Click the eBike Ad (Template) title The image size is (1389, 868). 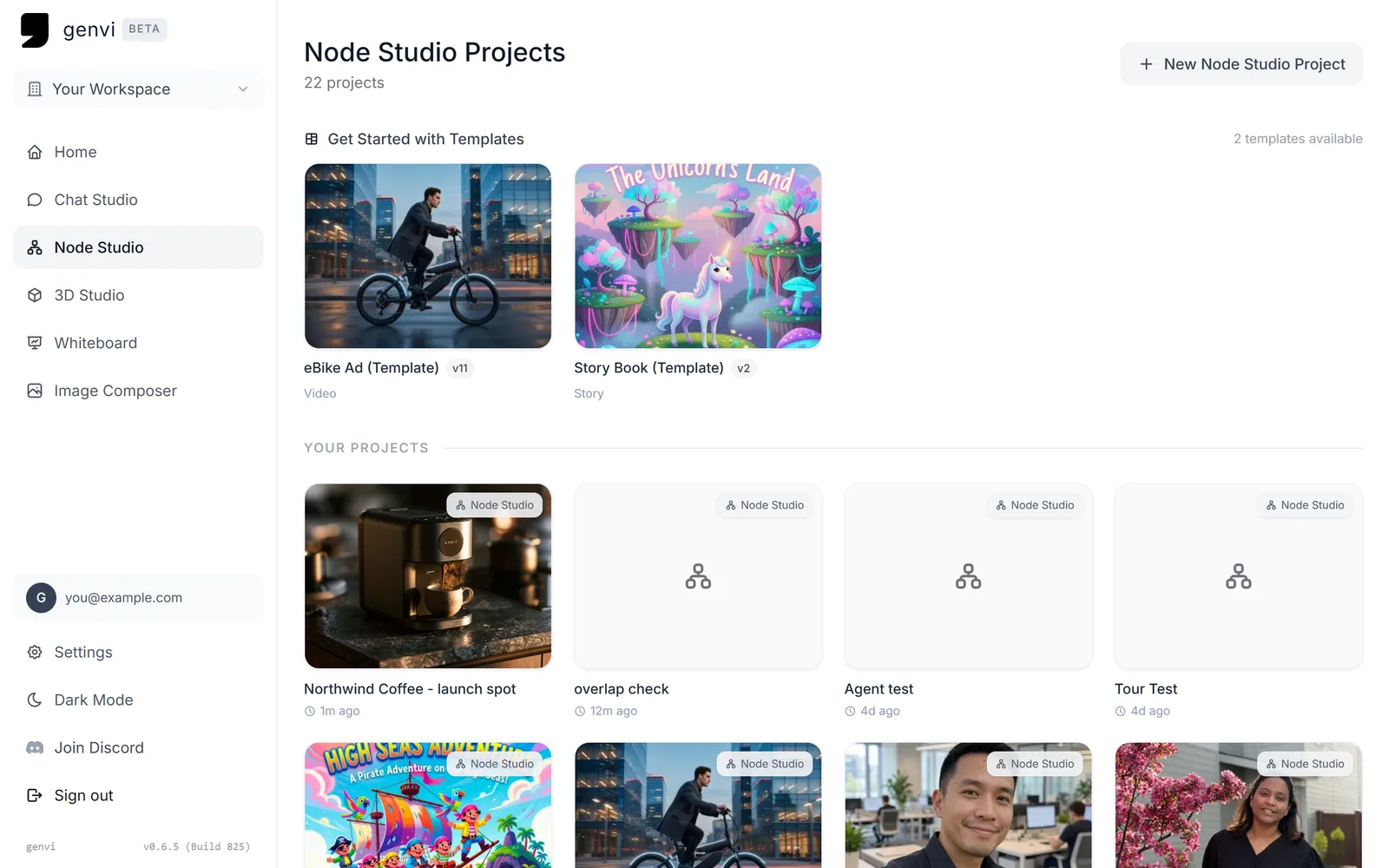372,368
